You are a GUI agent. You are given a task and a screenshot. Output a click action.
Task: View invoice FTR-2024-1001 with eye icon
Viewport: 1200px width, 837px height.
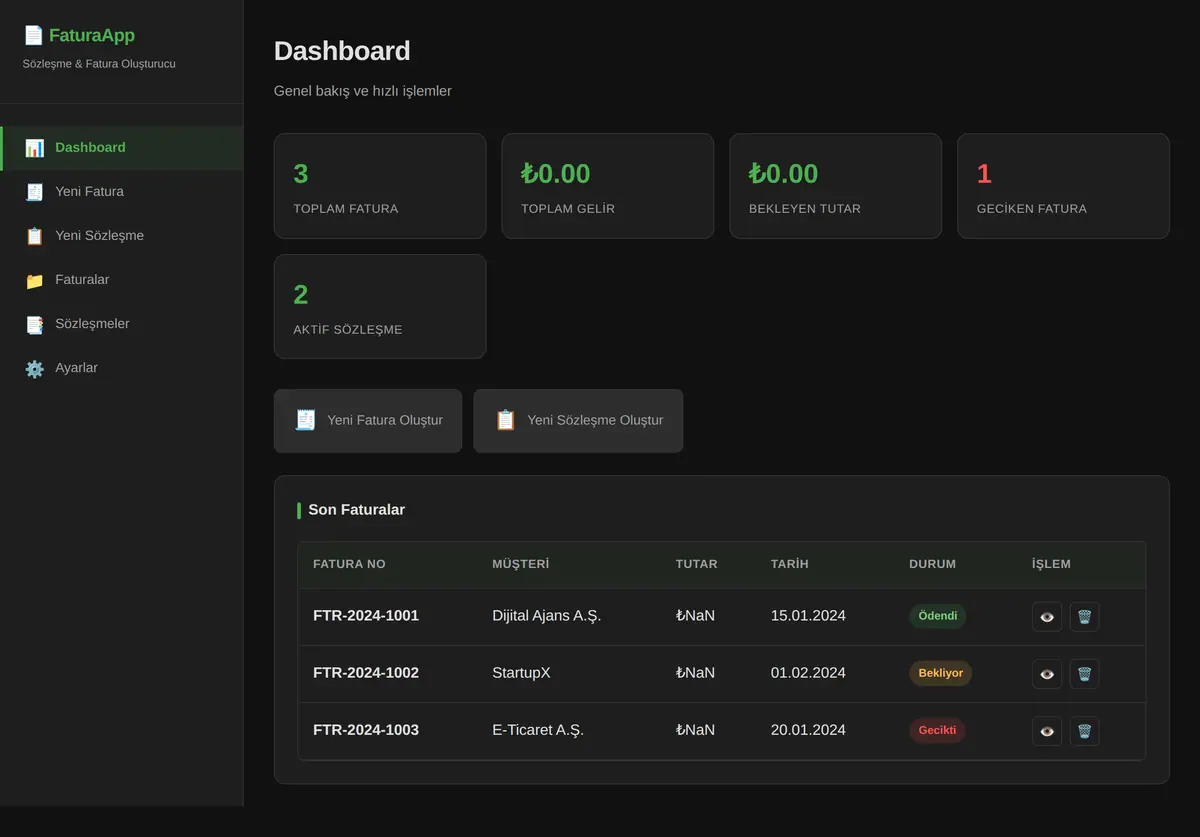(1047, 617)
